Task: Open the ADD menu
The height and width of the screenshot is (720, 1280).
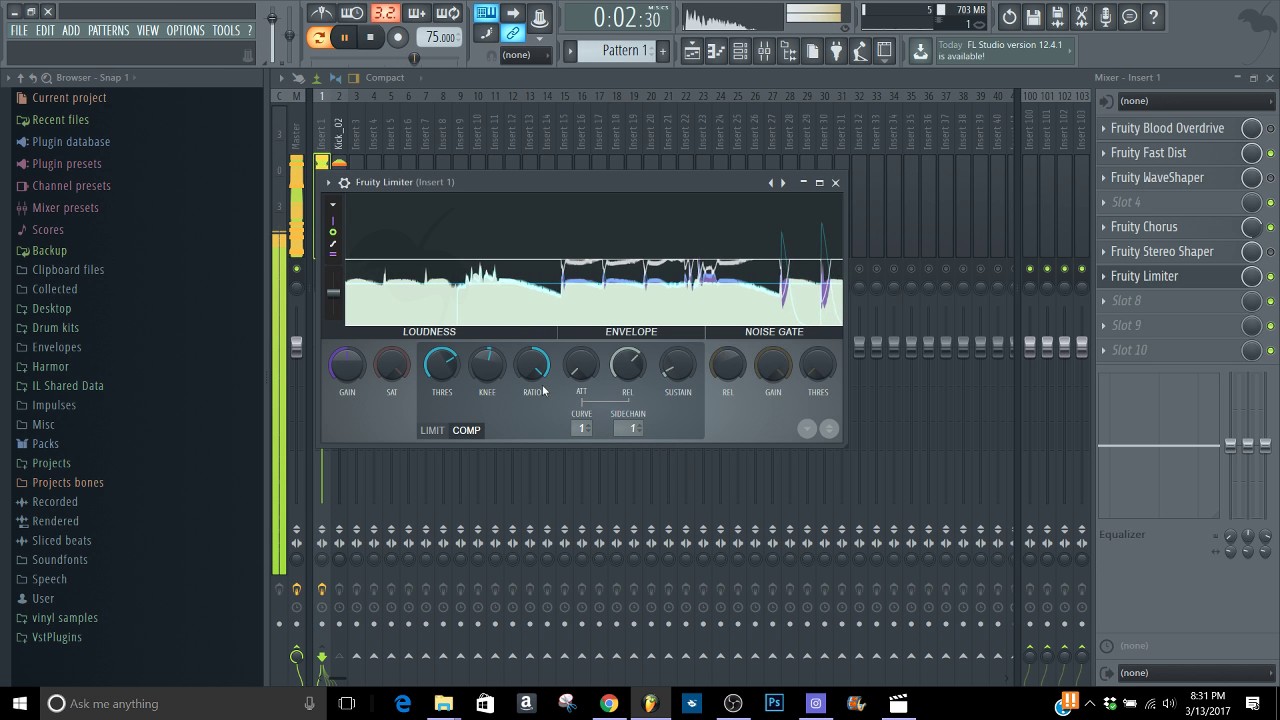Action: (71, 31)
